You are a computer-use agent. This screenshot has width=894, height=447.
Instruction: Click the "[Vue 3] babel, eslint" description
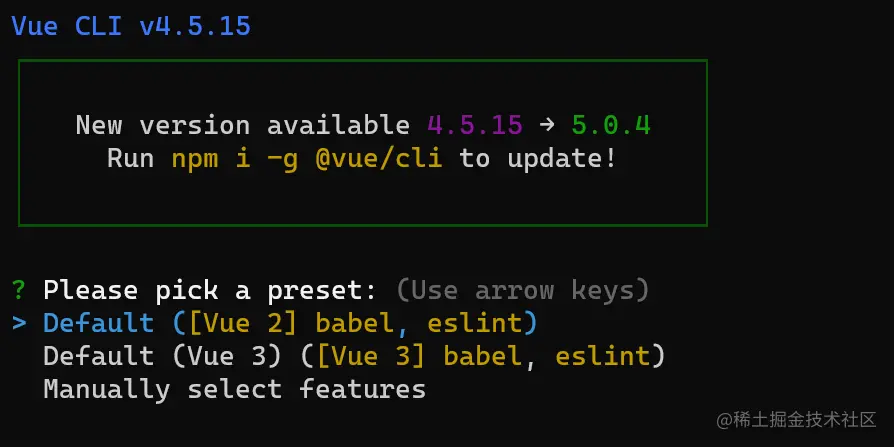click(490, 356)
